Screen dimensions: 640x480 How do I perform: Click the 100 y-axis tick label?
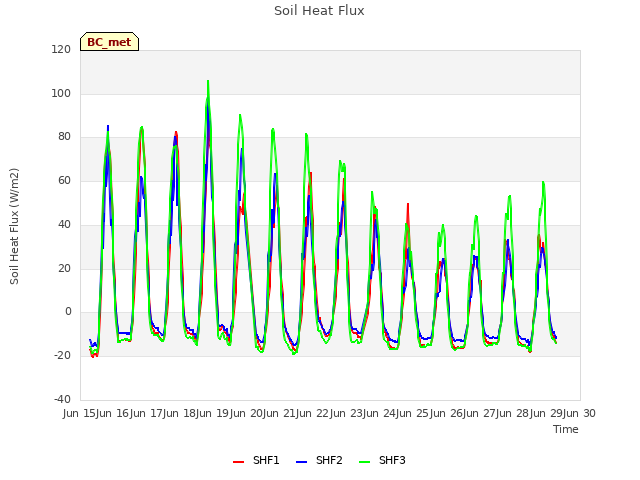[61, 93]
